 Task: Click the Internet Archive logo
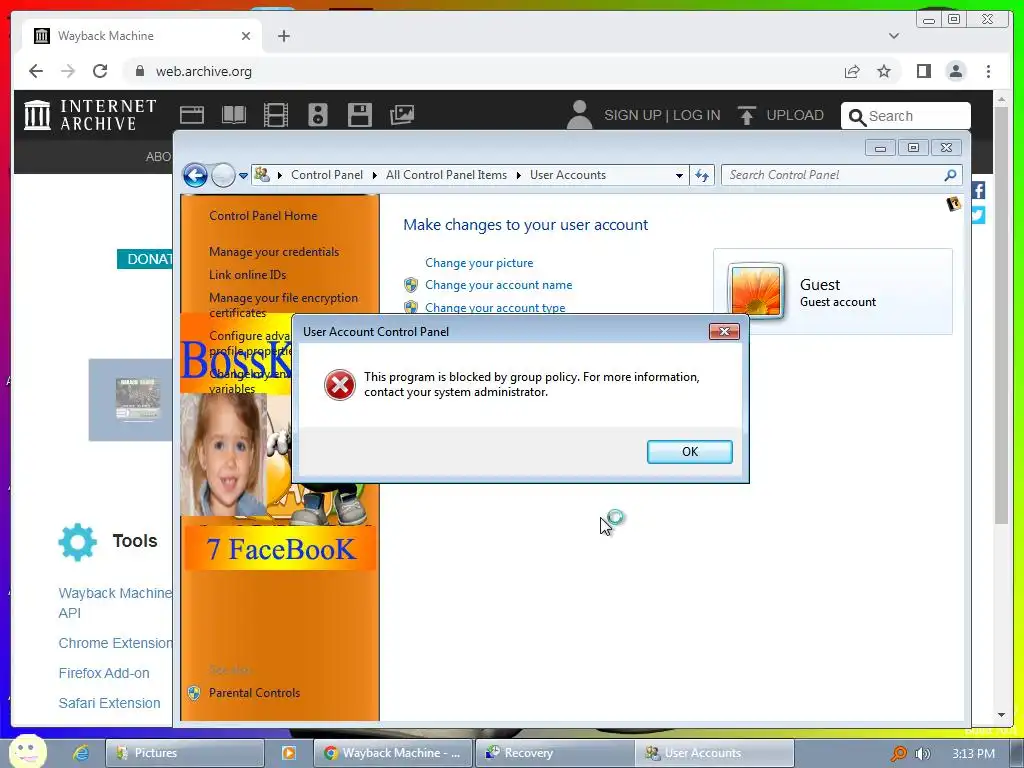coord(90,115)
